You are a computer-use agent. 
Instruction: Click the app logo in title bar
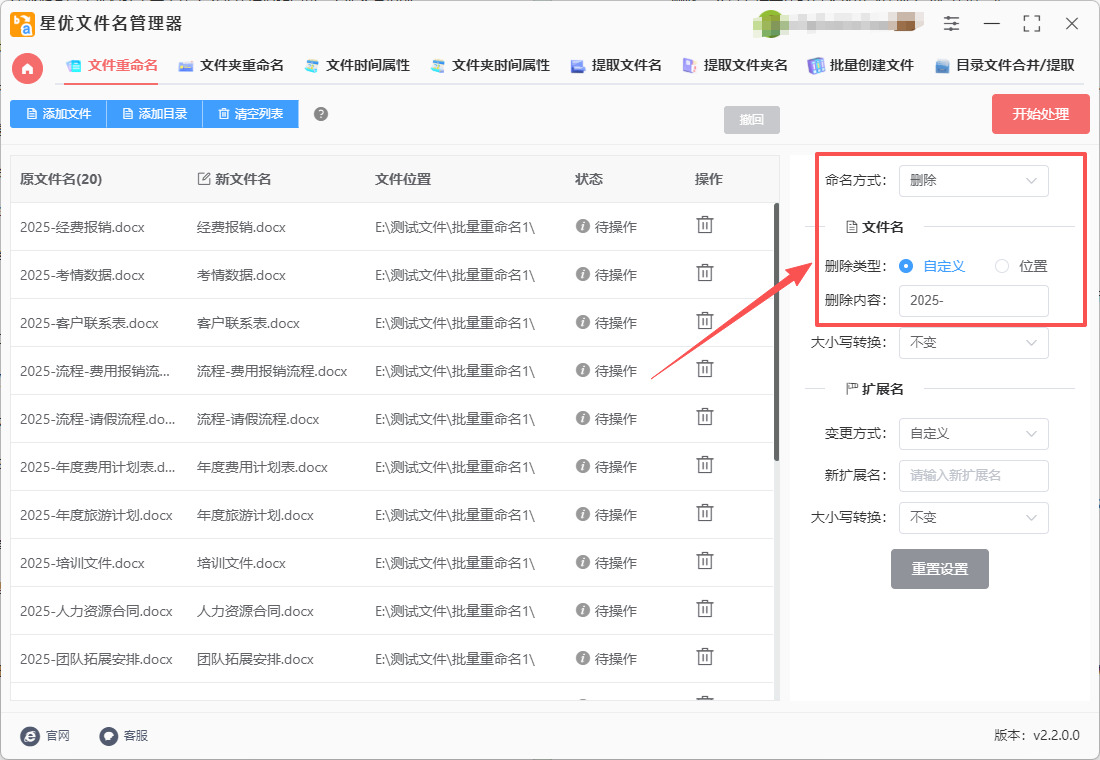22,24
